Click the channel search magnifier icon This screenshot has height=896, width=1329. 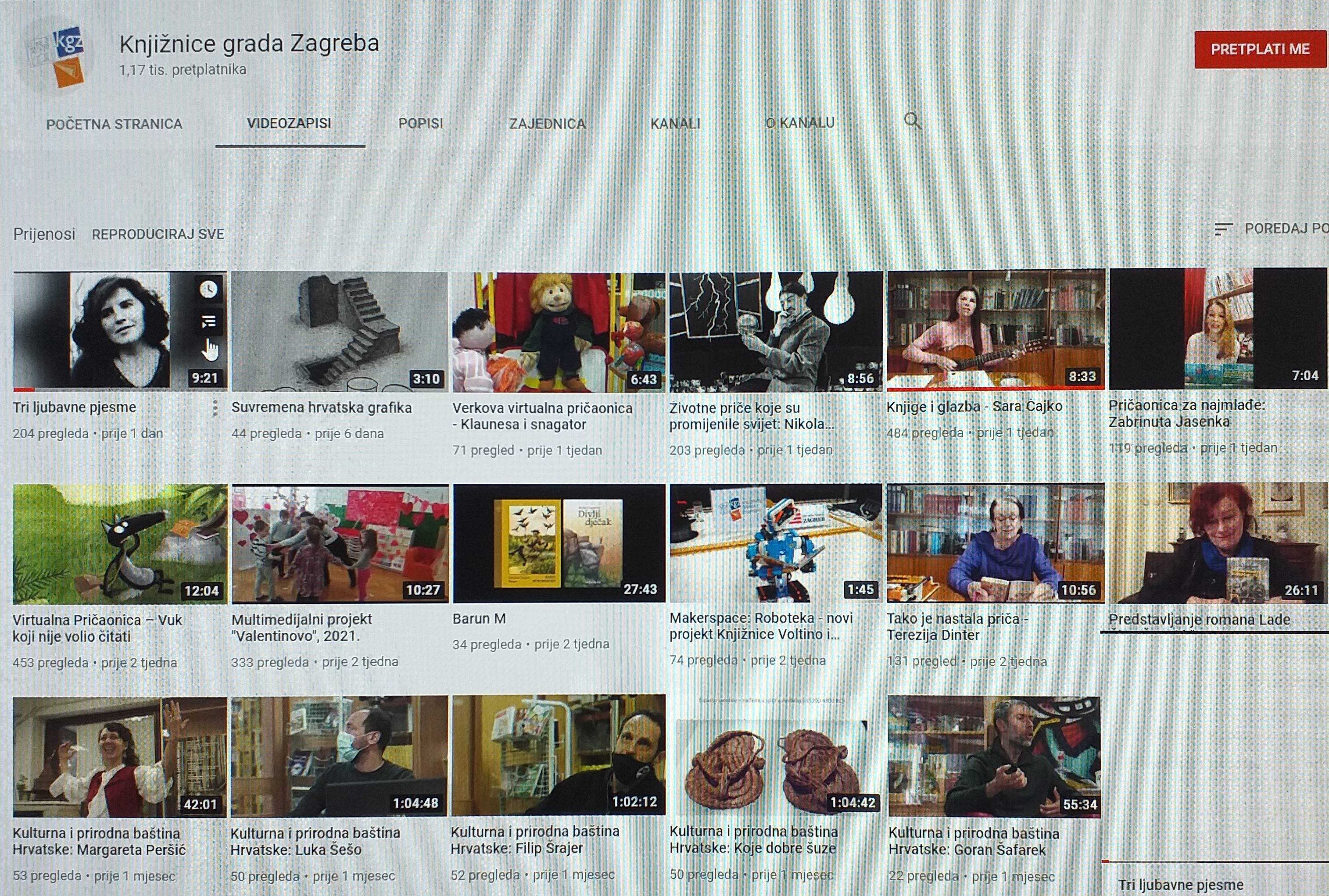pos(912,121)
